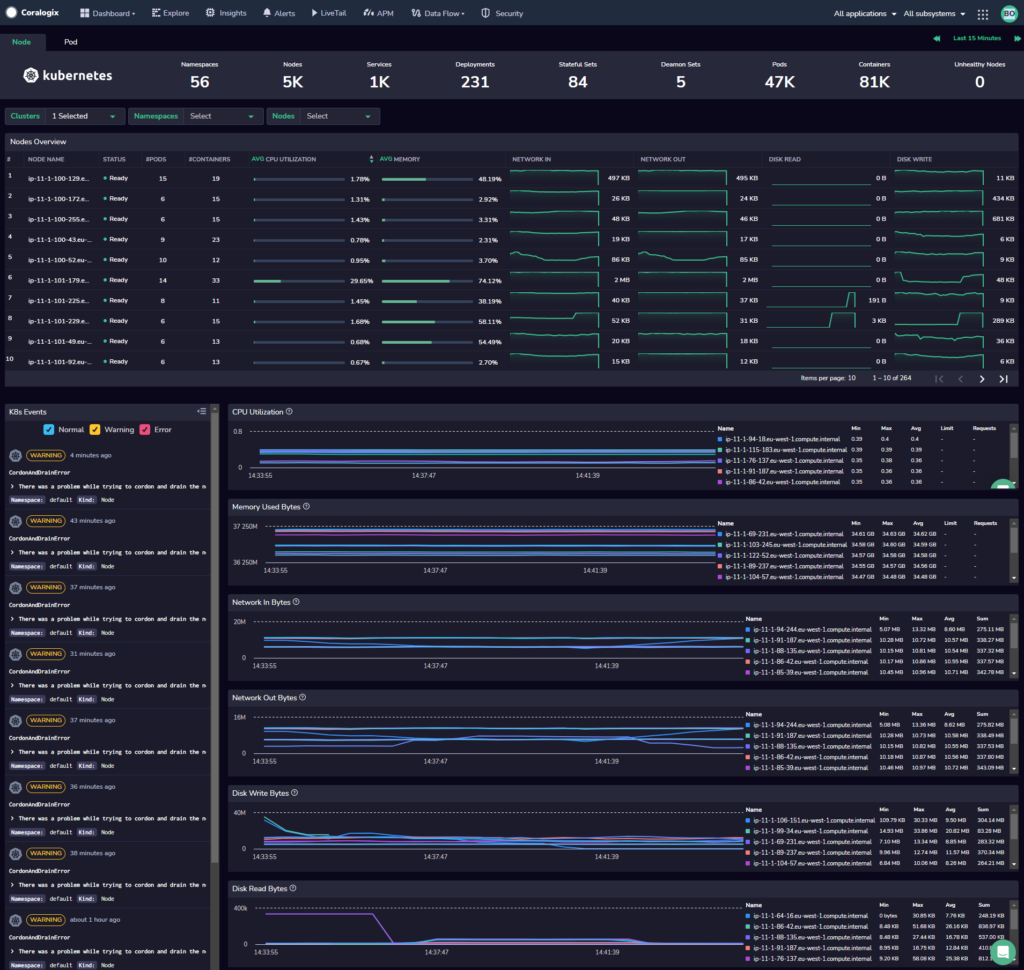Expand the 43 minutes ago warning event
The image size is (1024, 970).
12,553
